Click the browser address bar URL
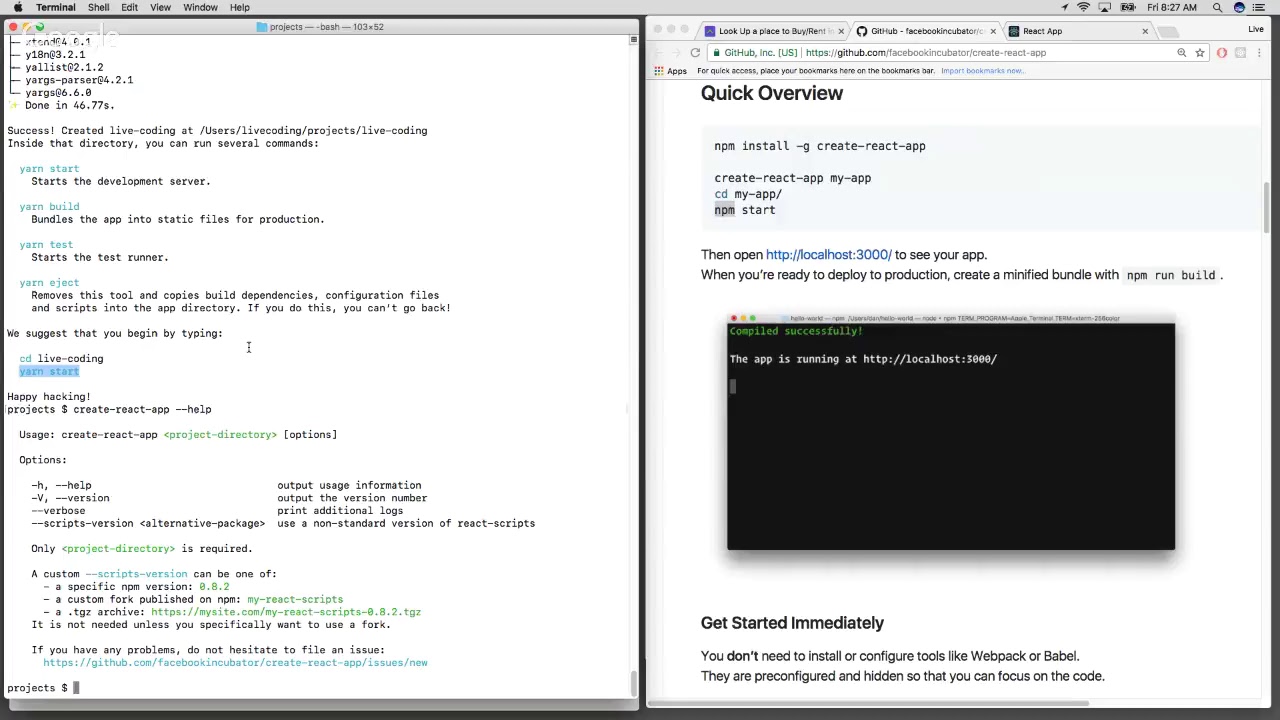The width and height of the screenshot is (1280, 720). [x=925, y=53]
